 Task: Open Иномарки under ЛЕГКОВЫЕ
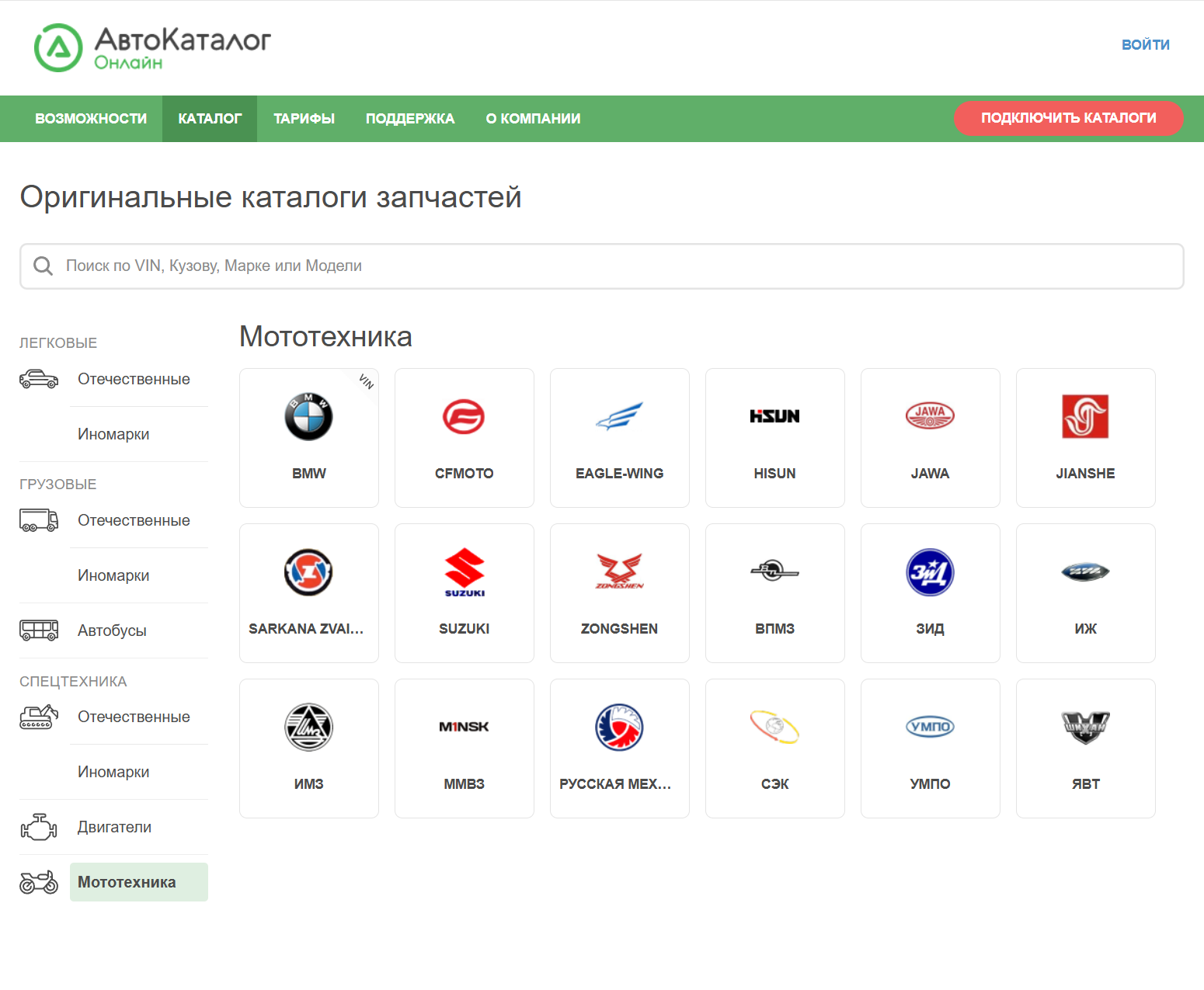pos(113,434)
